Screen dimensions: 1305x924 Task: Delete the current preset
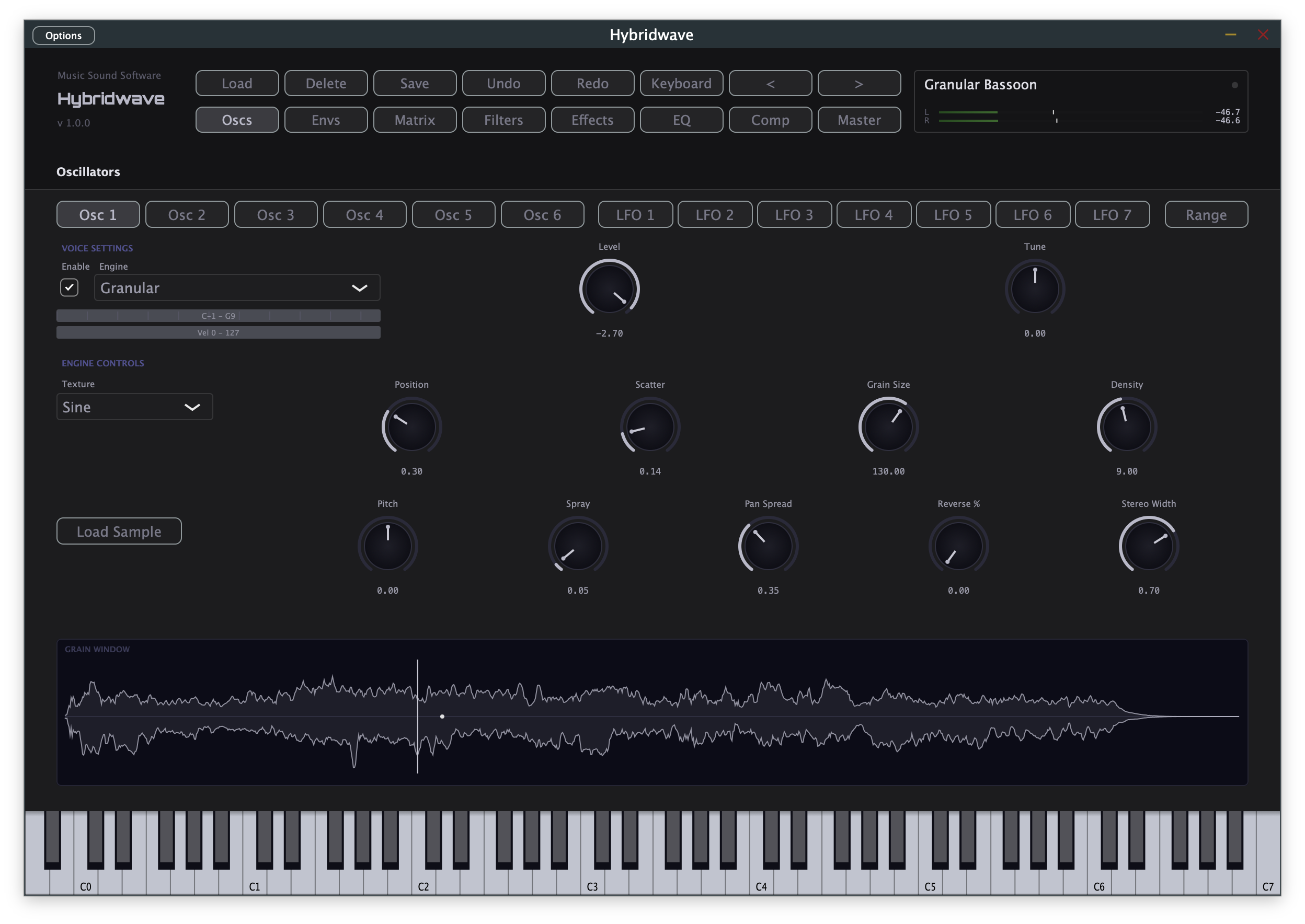(x=326, y=84)
